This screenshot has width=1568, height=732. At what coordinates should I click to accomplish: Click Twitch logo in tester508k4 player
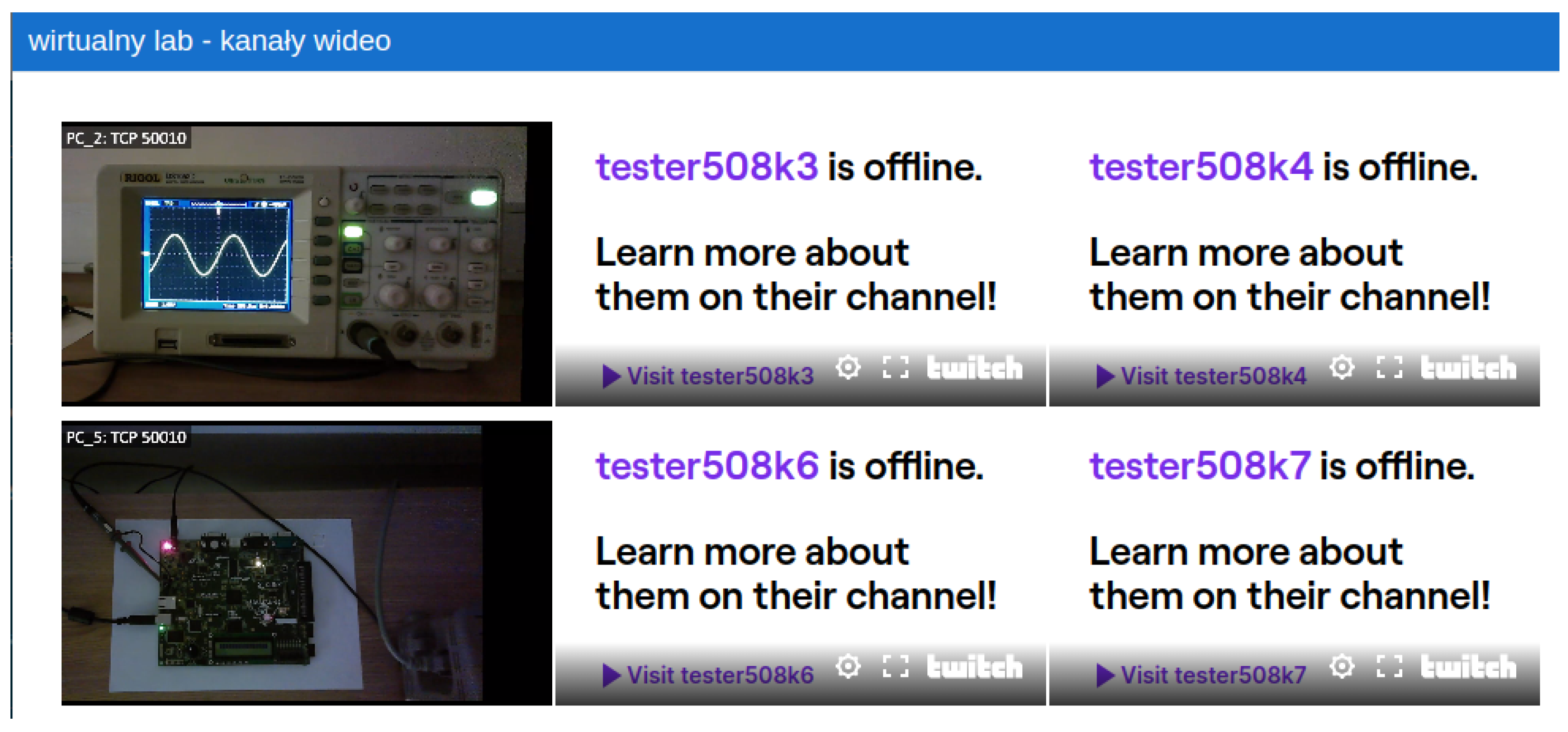tap(1468, 367)
